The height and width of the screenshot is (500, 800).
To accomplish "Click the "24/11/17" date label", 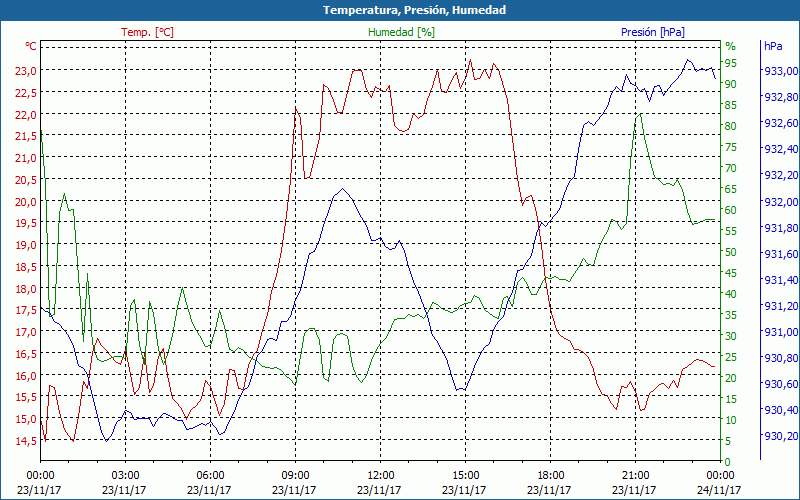I will 718,490.
